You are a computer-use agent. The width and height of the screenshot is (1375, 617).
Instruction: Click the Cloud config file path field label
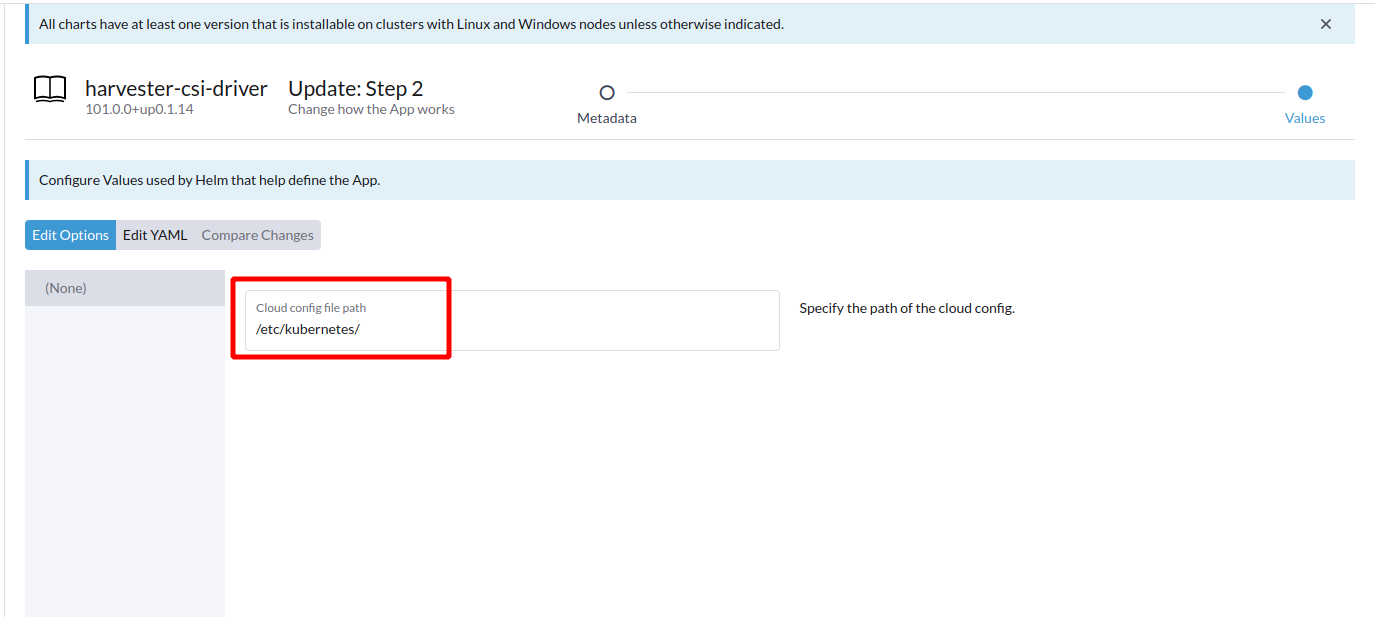pos(309,307)
